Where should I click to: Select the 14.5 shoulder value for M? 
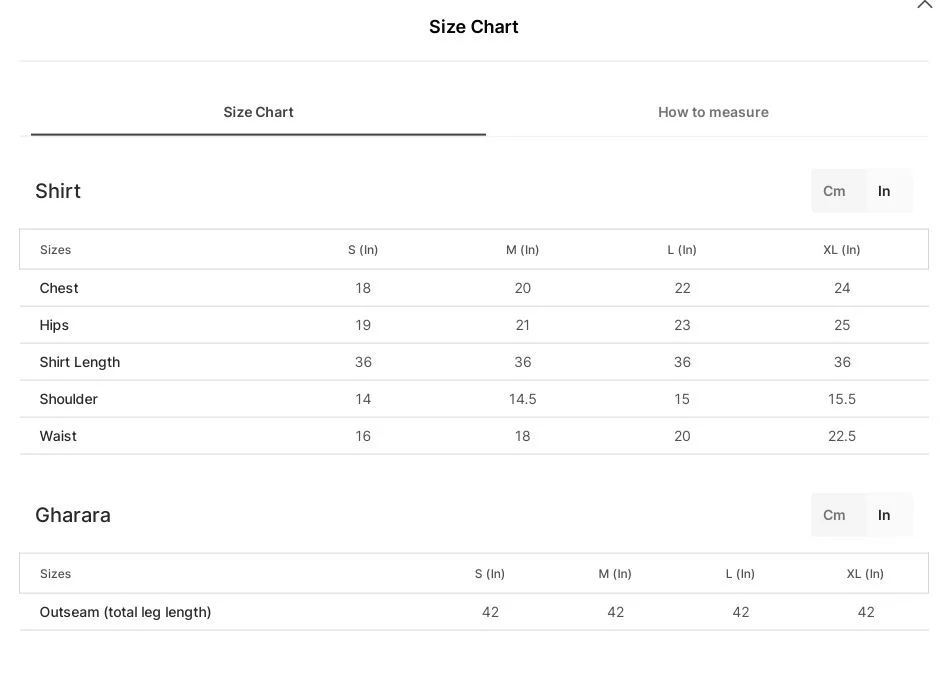[522, 399]
